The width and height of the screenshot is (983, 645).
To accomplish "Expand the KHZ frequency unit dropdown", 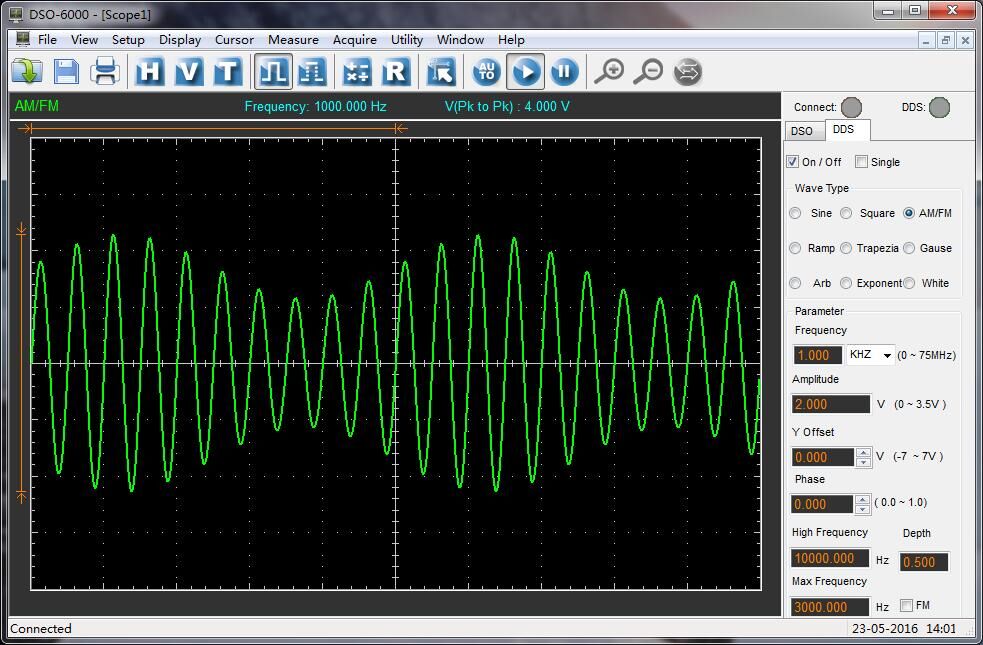I will (886, 355).
